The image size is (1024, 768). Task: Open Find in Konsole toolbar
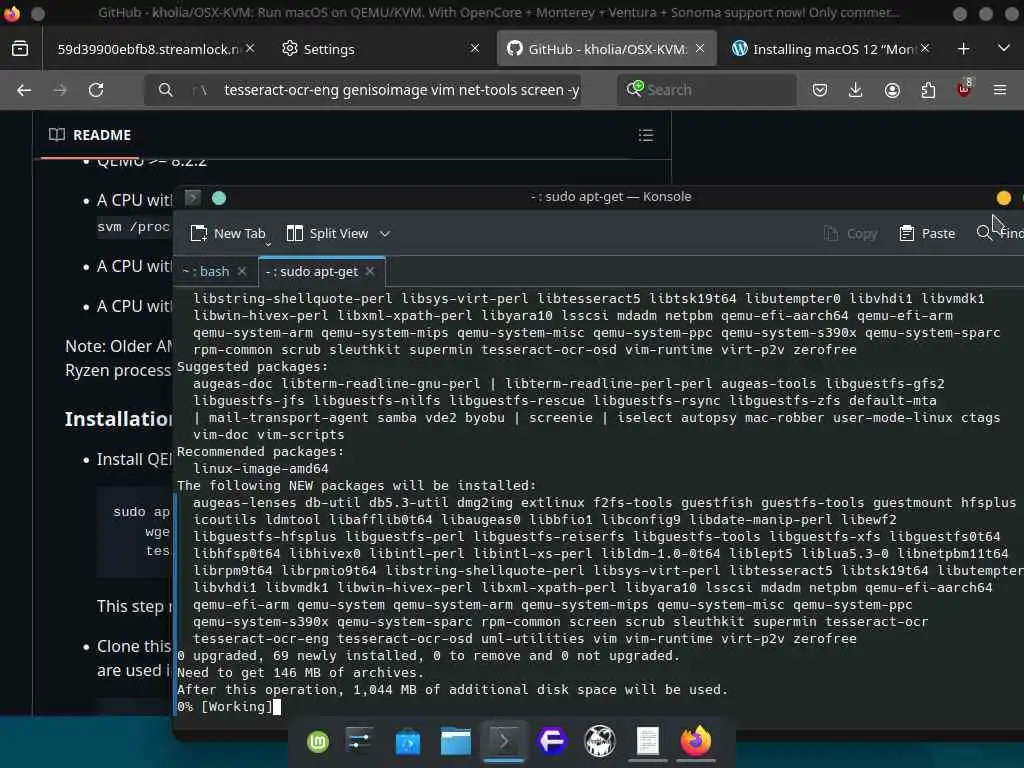tap(999, 233)
